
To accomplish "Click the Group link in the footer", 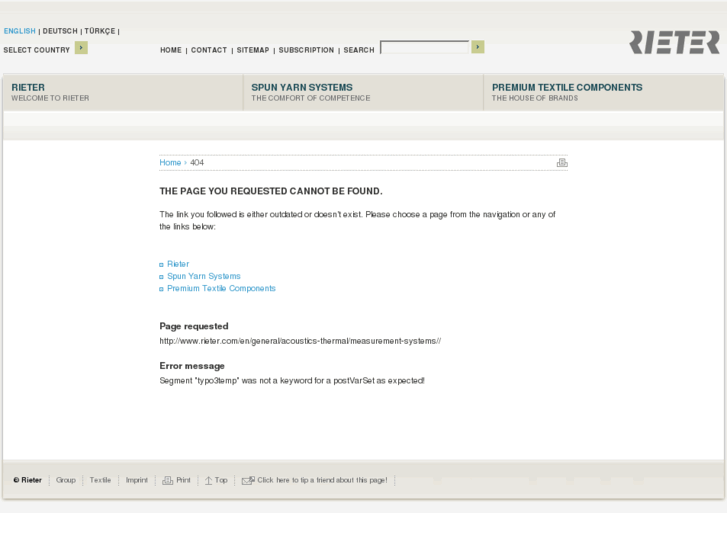I will 66,480.
